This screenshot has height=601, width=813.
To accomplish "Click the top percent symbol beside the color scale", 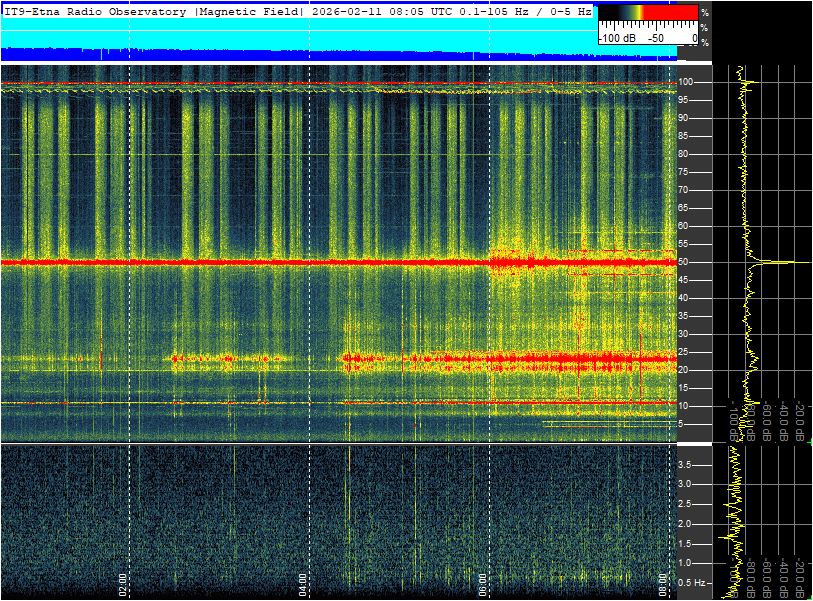I will tap(704, 12).
